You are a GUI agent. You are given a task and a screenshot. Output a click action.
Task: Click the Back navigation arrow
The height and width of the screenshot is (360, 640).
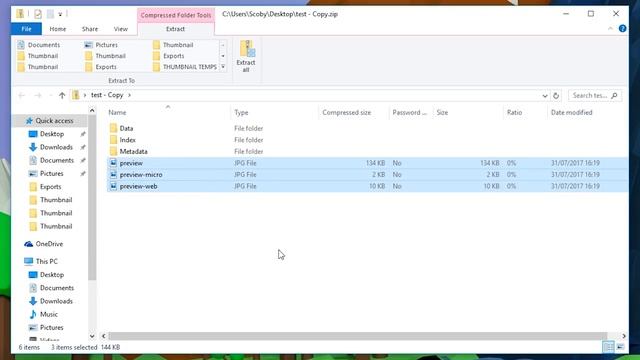point(22,96)
